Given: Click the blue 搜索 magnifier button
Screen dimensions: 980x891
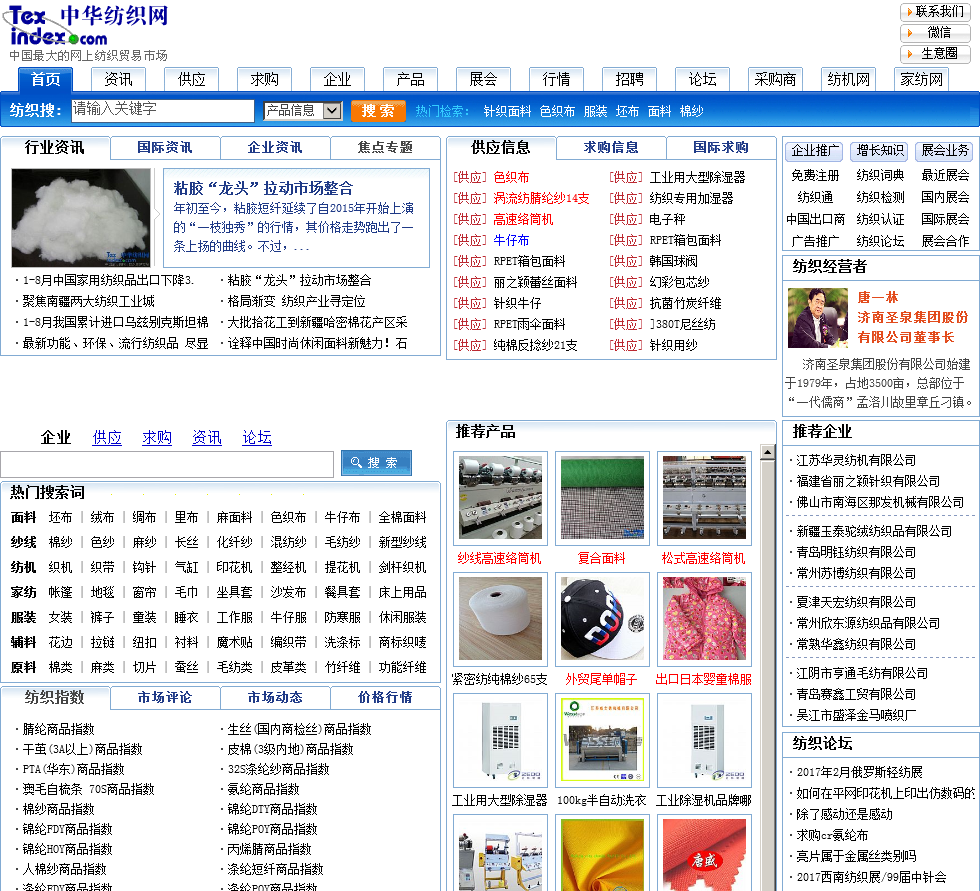Looking at the screenshot, I should [x=376, y=463].
